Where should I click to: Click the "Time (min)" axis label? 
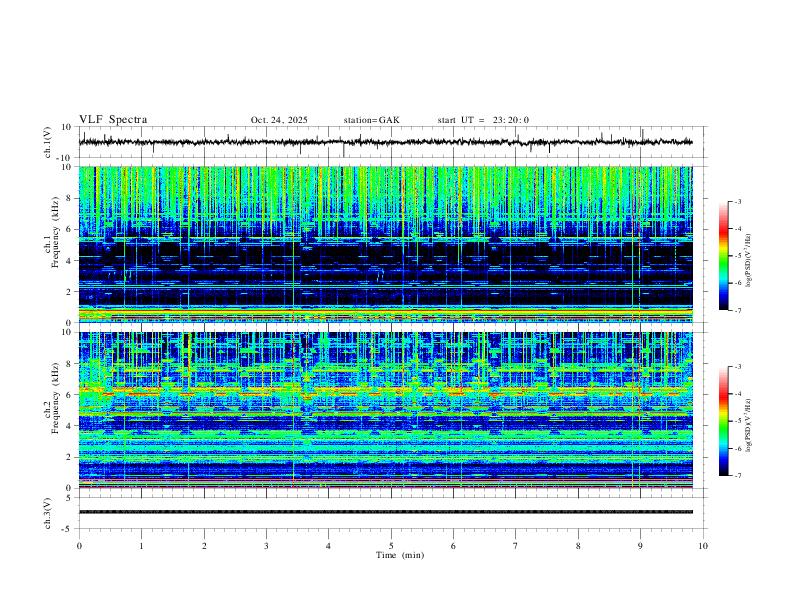tap(400, 555)
